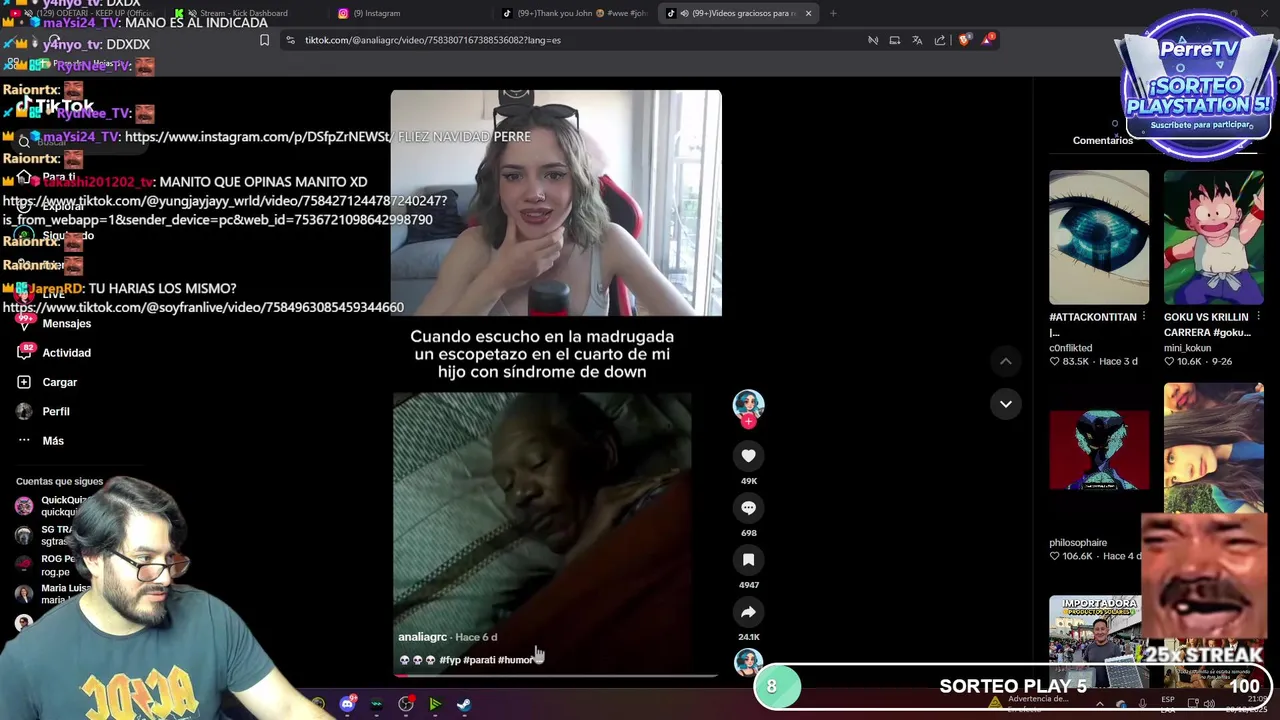Click the translate icon in address bar
The image size is (1280, 720).
[917, 40]
